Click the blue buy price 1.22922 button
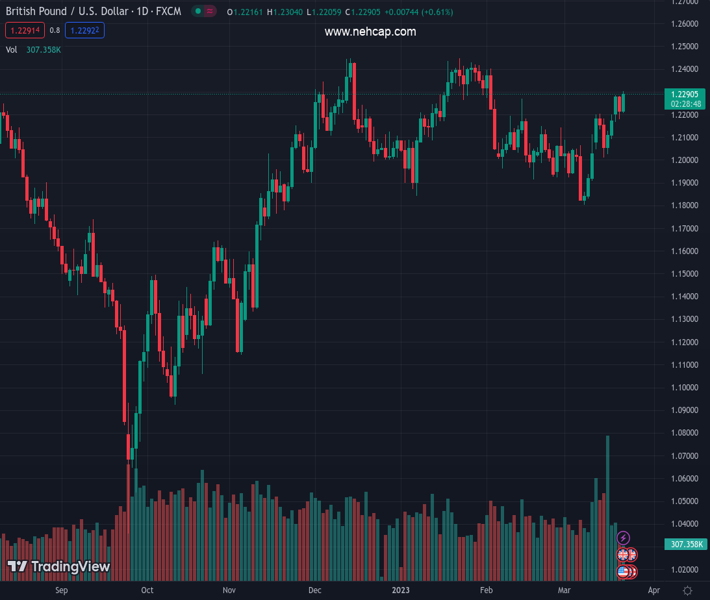 coord(85,31)
